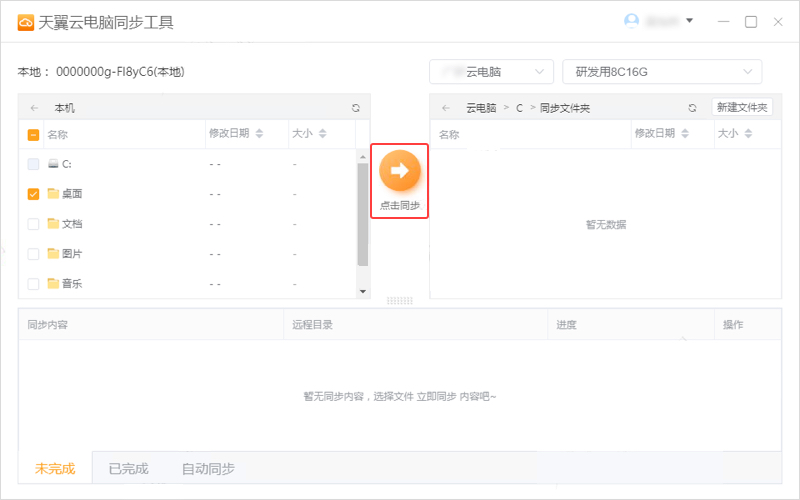Image resolution: width=800 pixels, height=500 pixels.
Task: Refresh the cloud 同步文件夹 file list
Action: (x=692, y=108)
